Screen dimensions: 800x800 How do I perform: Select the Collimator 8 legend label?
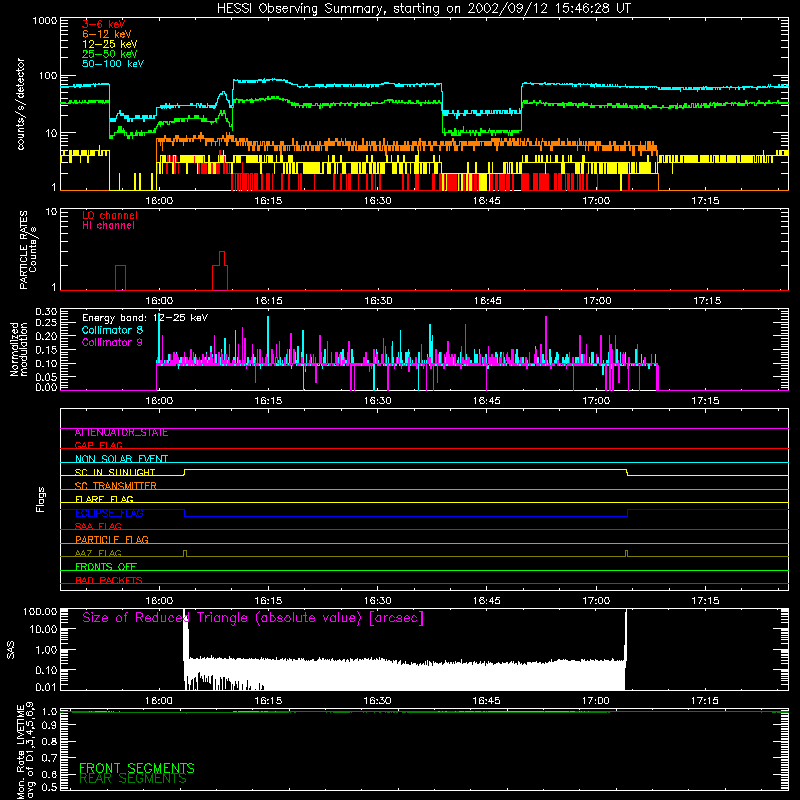(x=112, y=330)
